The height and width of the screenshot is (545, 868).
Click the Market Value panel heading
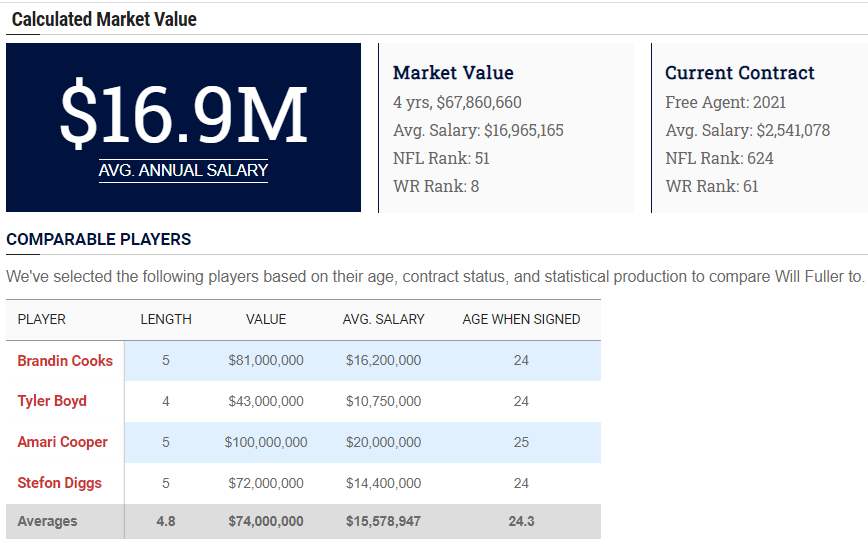[x=453, y=73]
